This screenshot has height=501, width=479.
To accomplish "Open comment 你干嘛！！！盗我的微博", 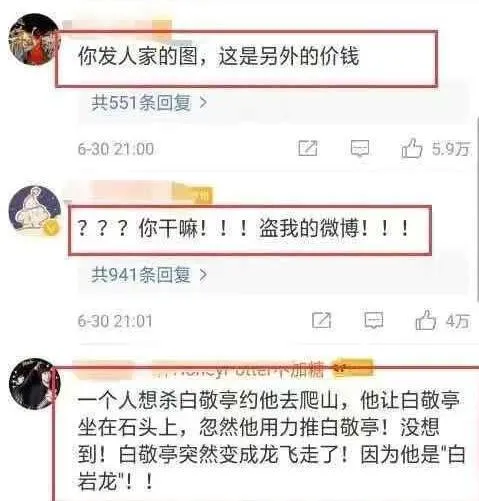I will click(x=243, y=229).
